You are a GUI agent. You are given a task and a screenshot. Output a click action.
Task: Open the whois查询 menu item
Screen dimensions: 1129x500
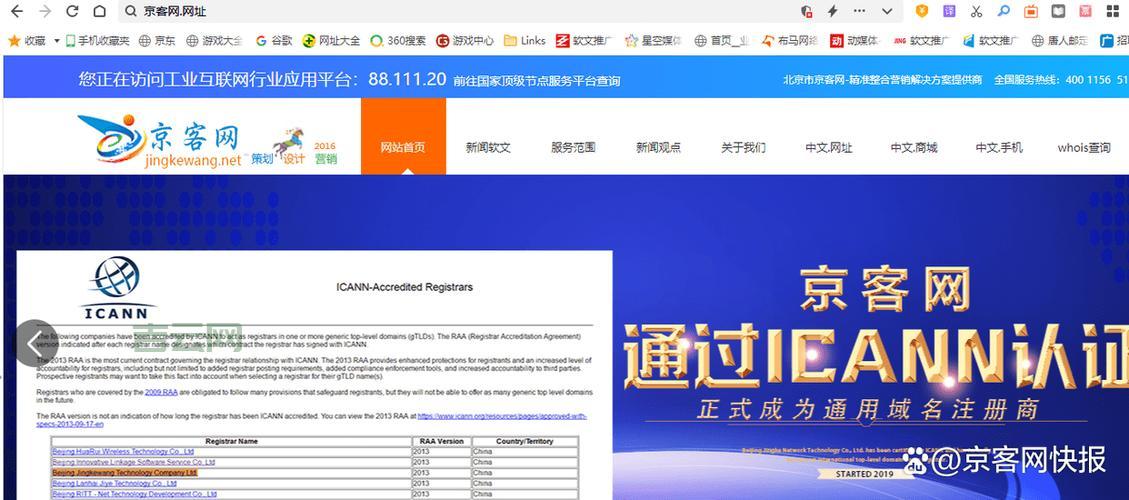click(1084, 148)
